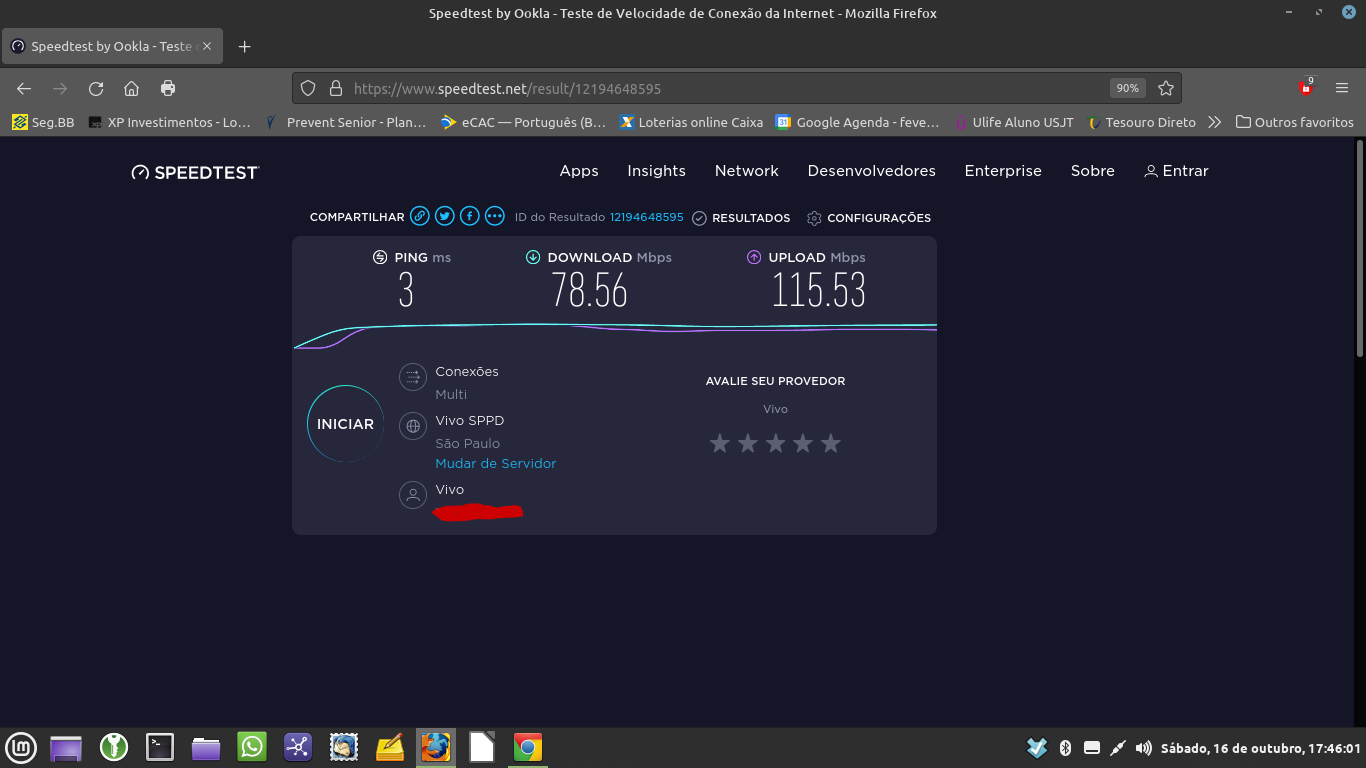The height and width of the screenshot is (768, 1366).
Task: Open the Loterias online Caixa bookmark
Action: [x=691, y=122]
